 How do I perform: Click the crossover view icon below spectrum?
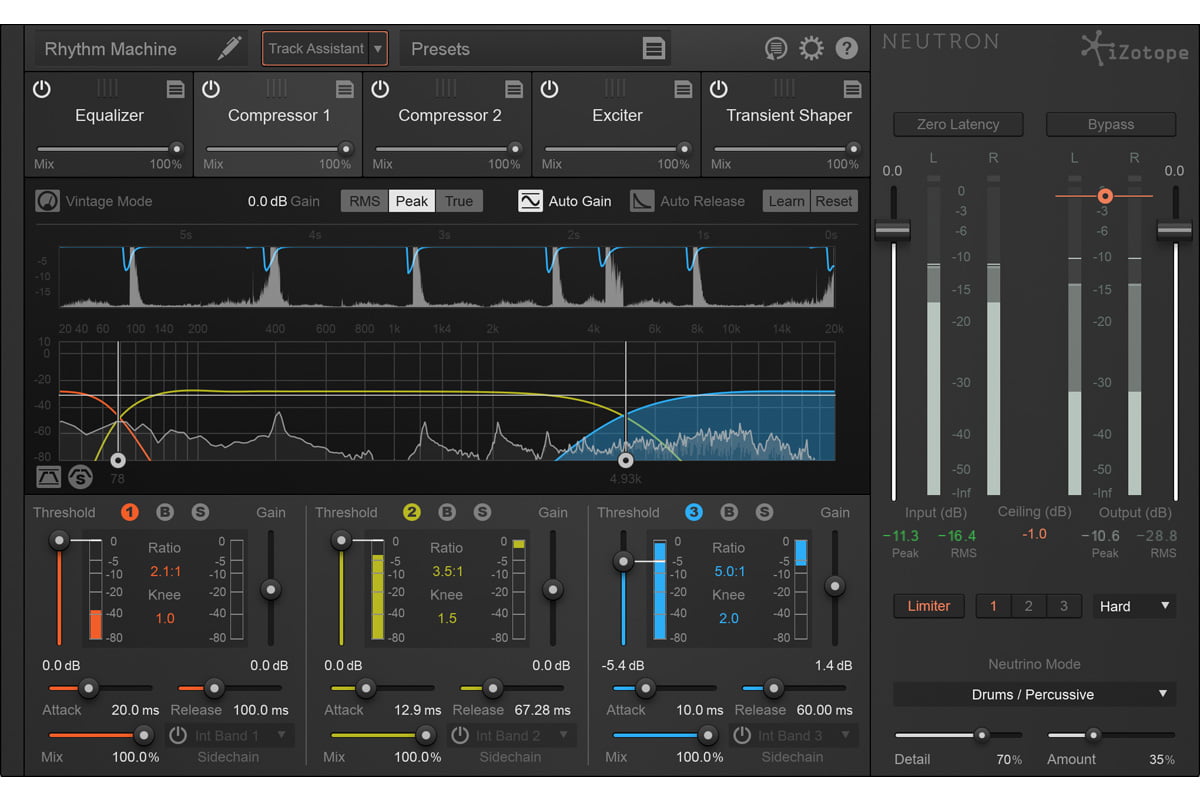tap(49, 477)
